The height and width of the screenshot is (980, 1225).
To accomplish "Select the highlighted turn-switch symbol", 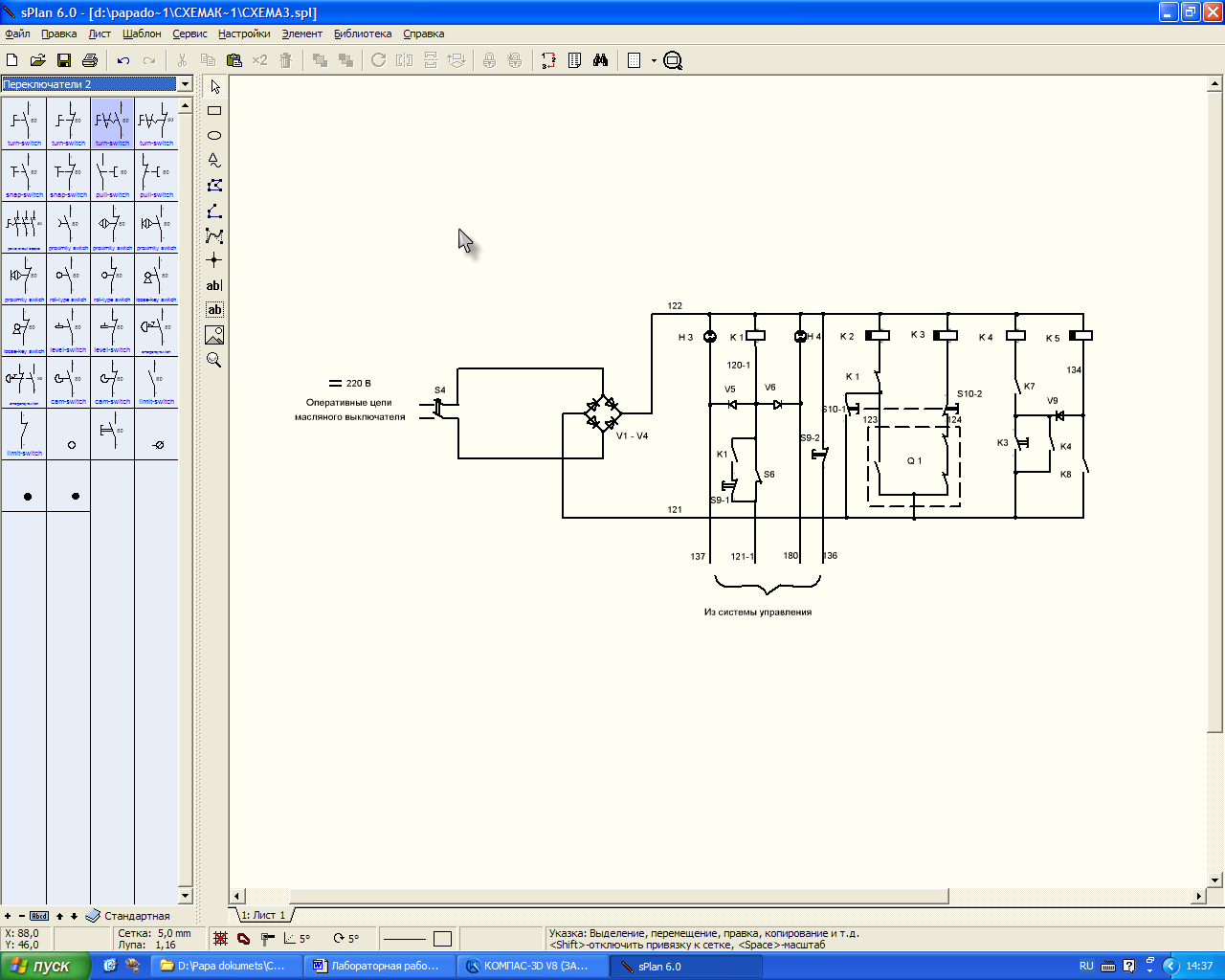I will coord(112,122).
